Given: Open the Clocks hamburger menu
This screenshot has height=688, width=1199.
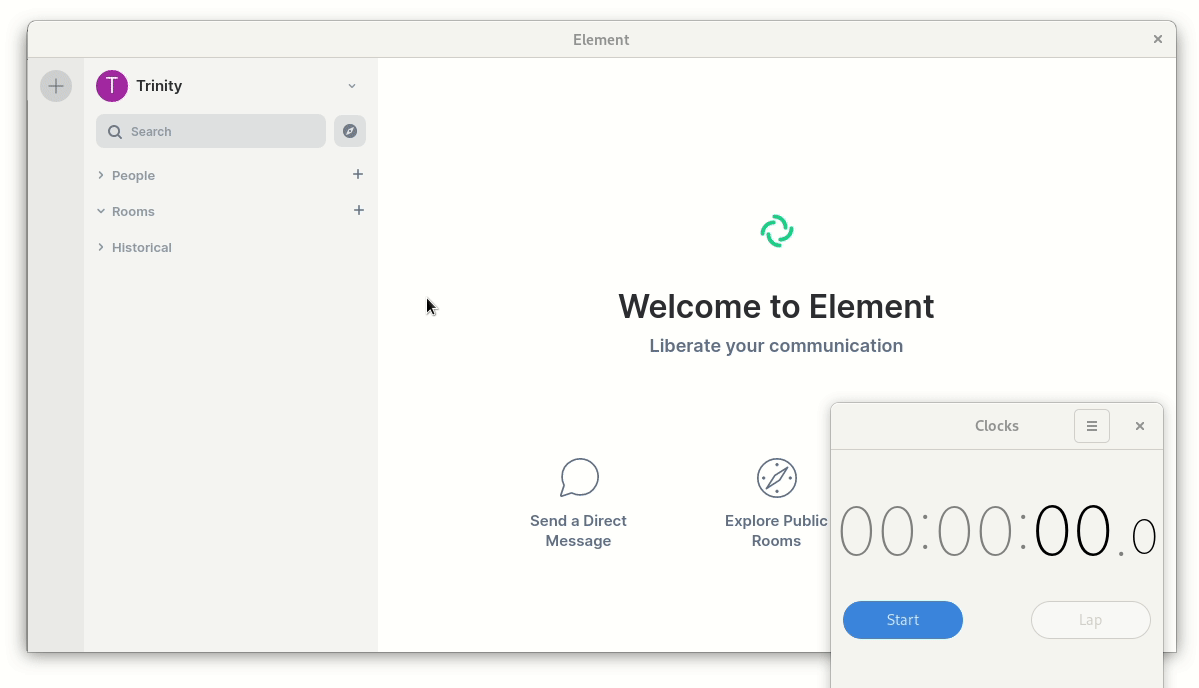Looking at the screenshot, I should 1092,426.
